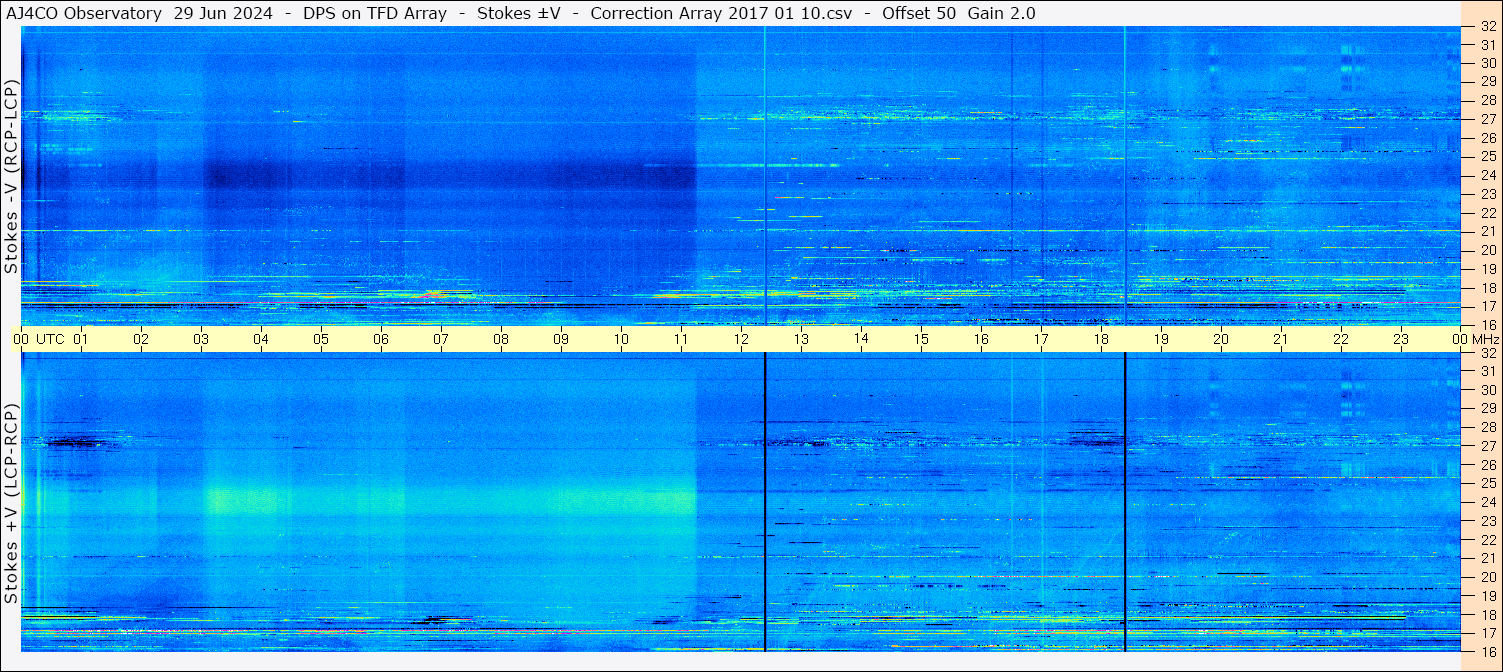Select the 13 hour tick label
This screenshot has height=672, width=1503.
coord(801,339)
